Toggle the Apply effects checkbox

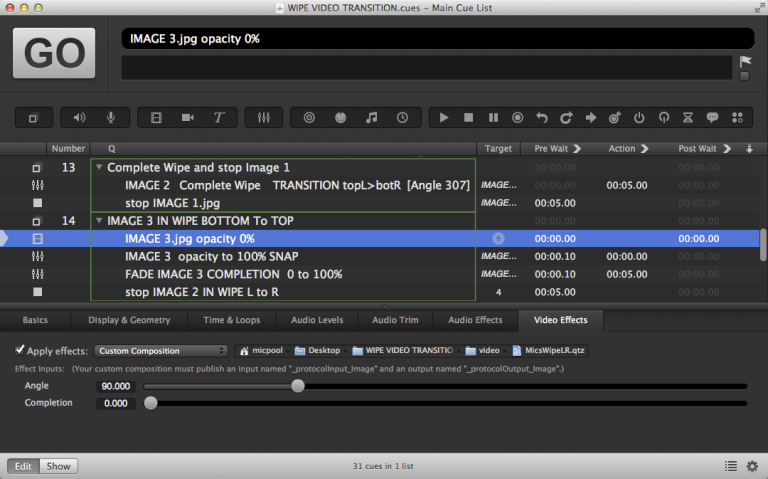tap(21, 350)
